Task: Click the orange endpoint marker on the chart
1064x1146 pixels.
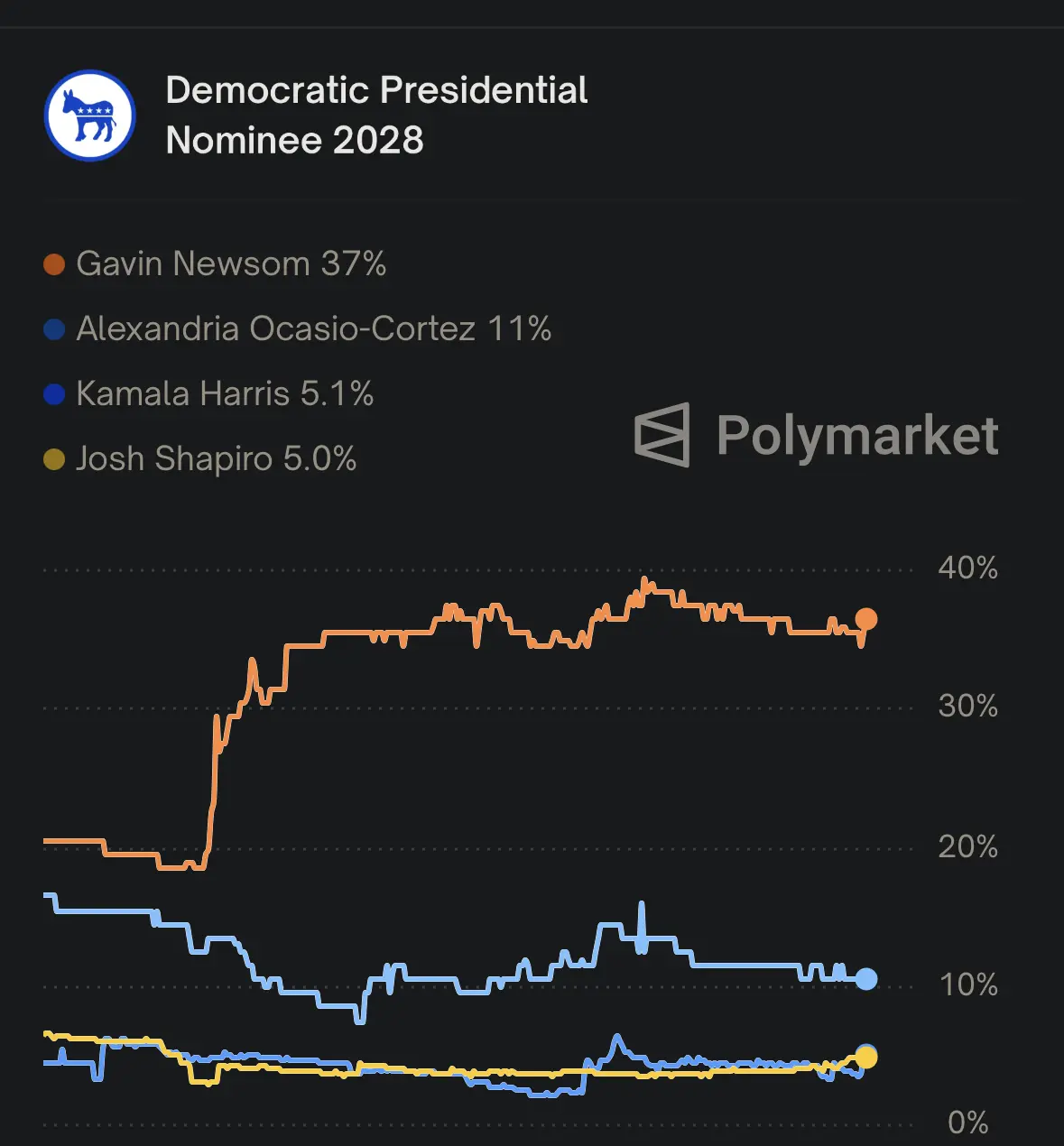Action: [865, 619]
